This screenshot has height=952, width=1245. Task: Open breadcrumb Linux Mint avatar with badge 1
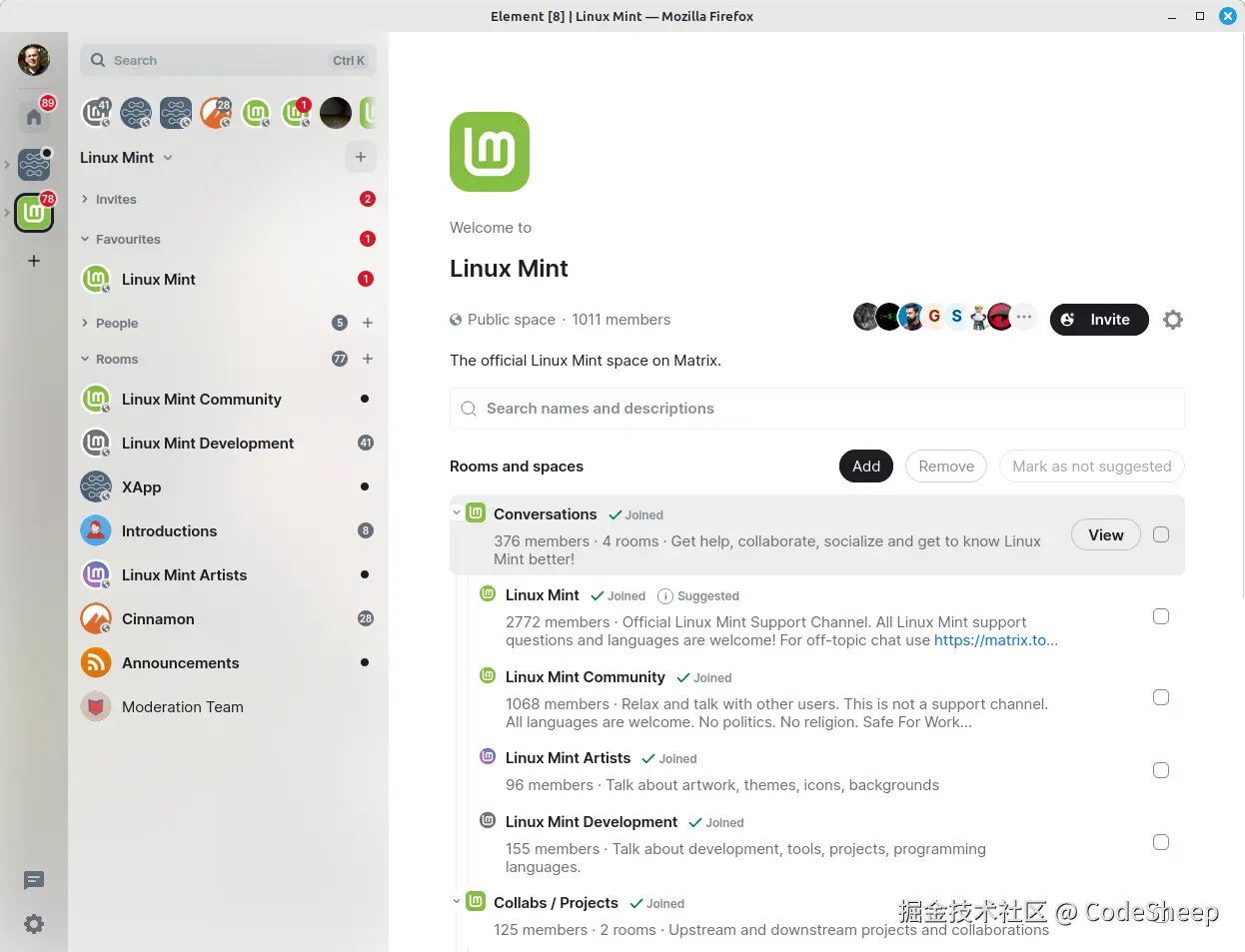296,113
